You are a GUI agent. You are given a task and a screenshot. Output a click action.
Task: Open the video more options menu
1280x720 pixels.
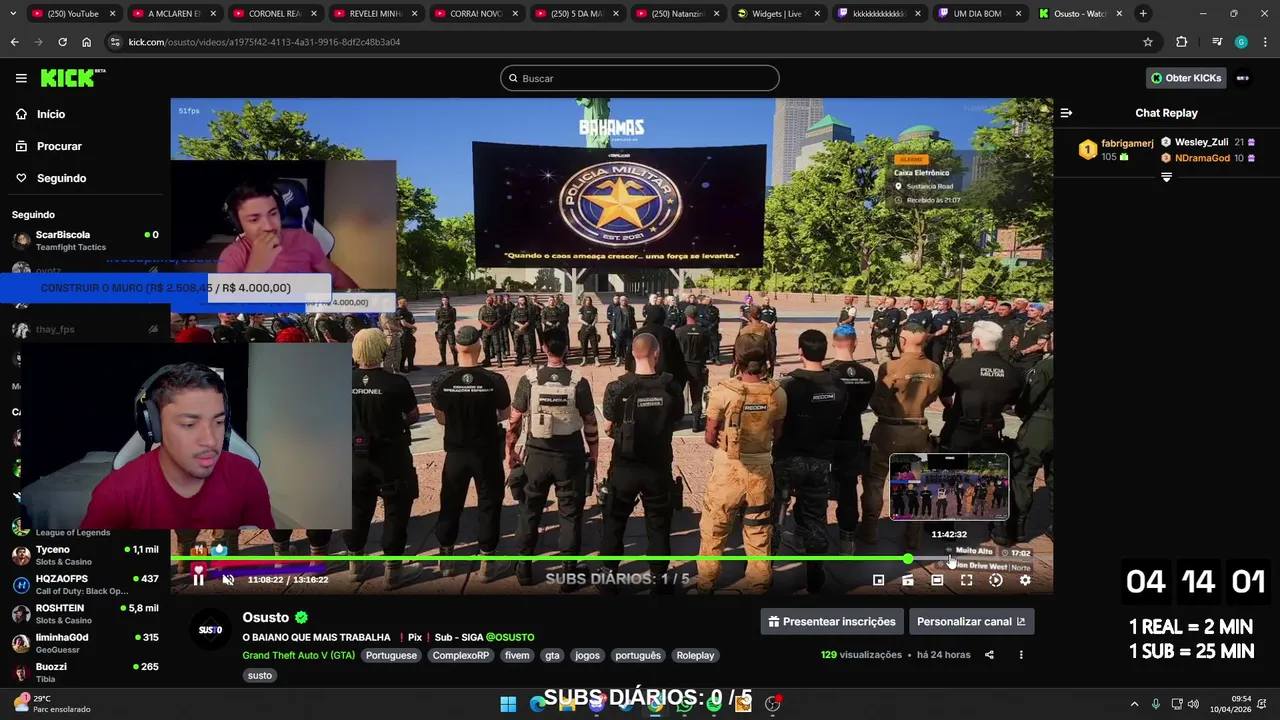1021,655
